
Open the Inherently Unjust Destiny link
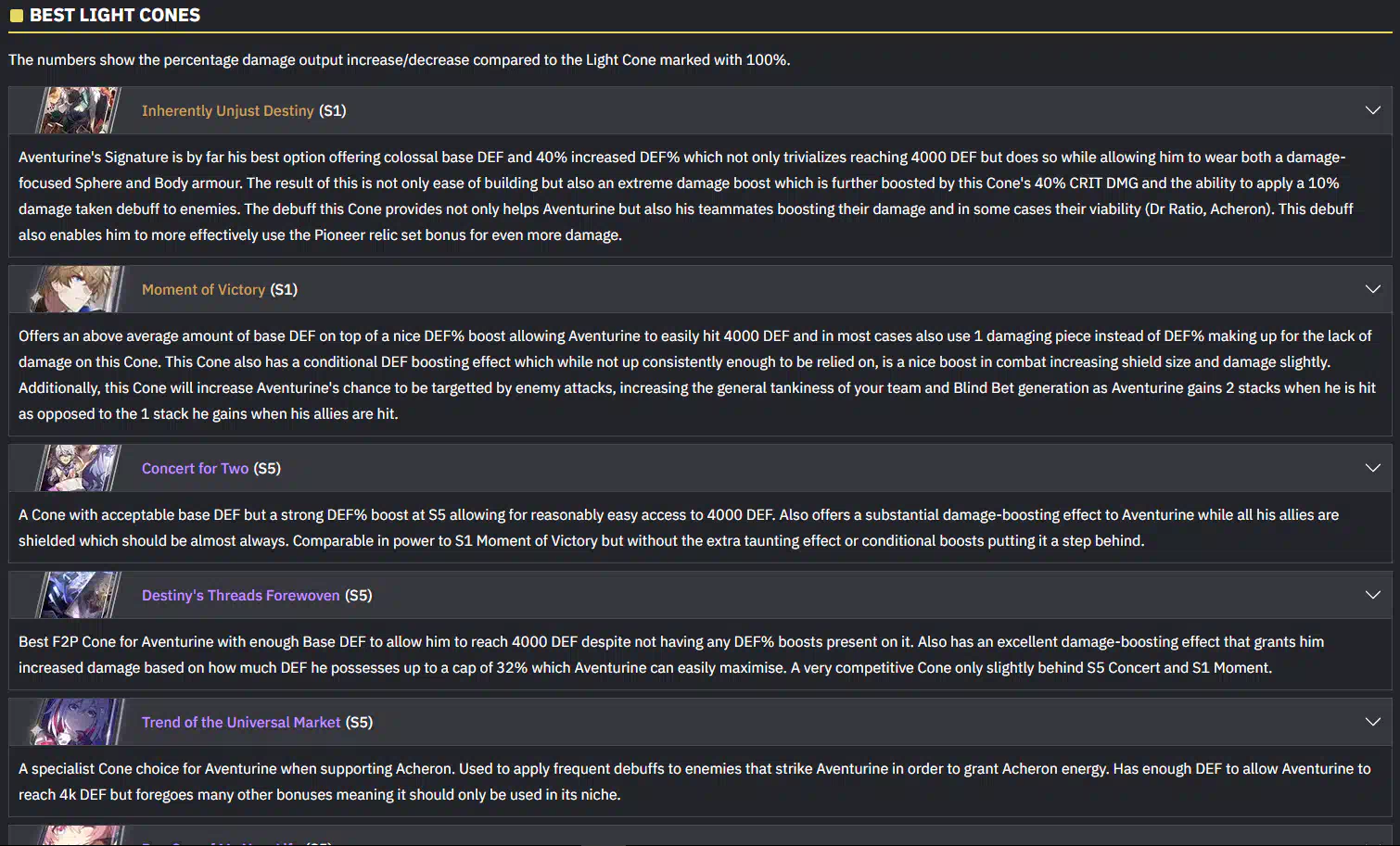(228, 110)
